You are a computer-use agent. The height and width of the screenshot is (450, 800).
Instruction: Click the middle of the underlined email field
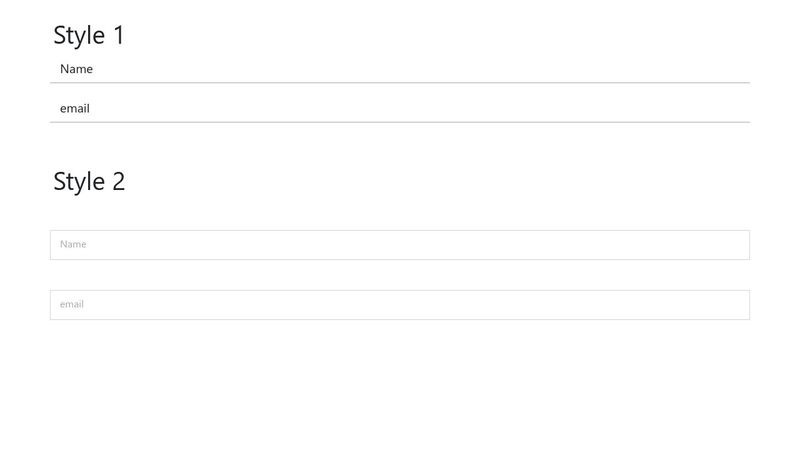click(x=400, y=108)
